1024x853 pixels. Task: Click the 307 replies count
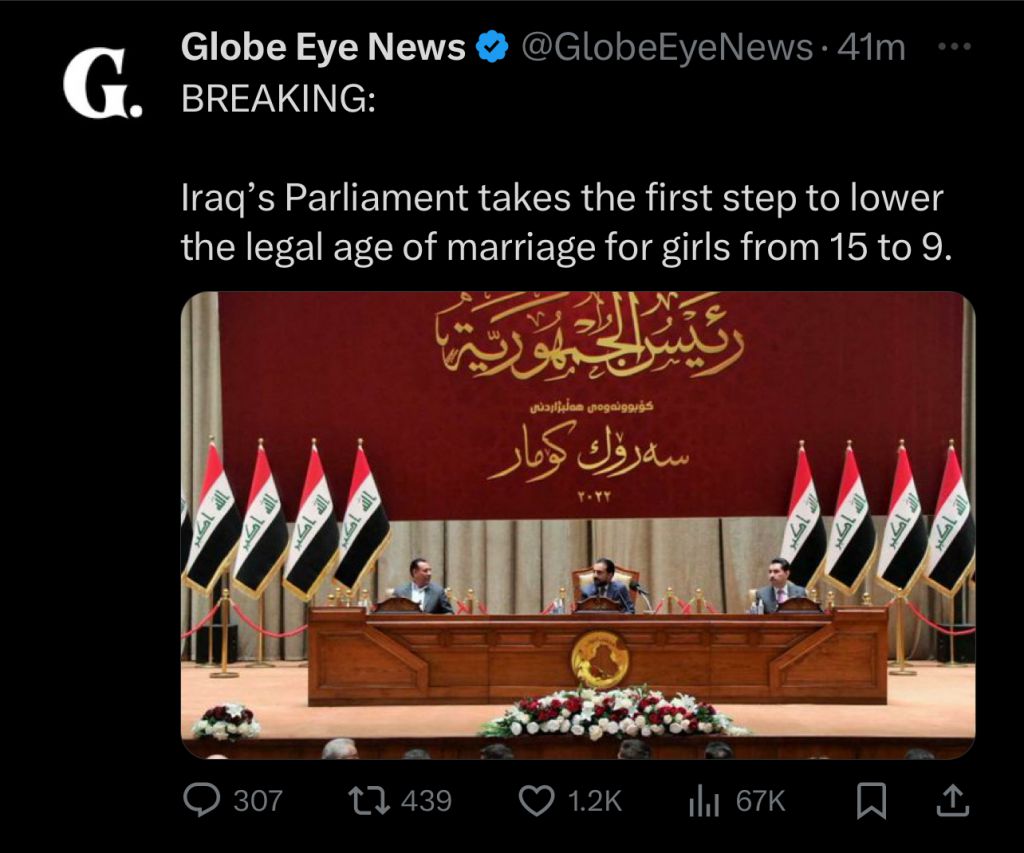[258, 801]
